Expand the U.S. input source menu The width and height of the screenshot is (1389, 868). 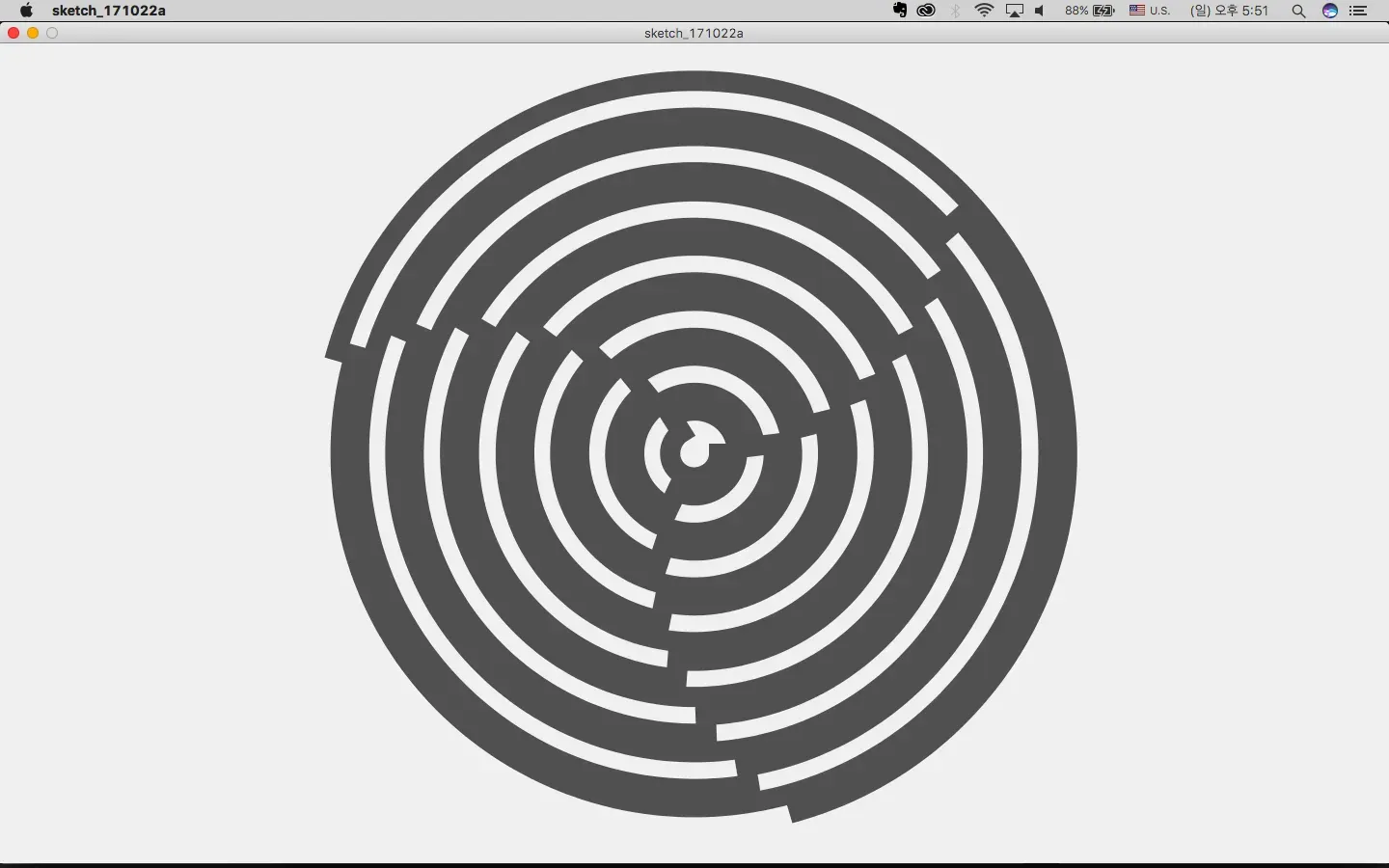coord(1150,11)
